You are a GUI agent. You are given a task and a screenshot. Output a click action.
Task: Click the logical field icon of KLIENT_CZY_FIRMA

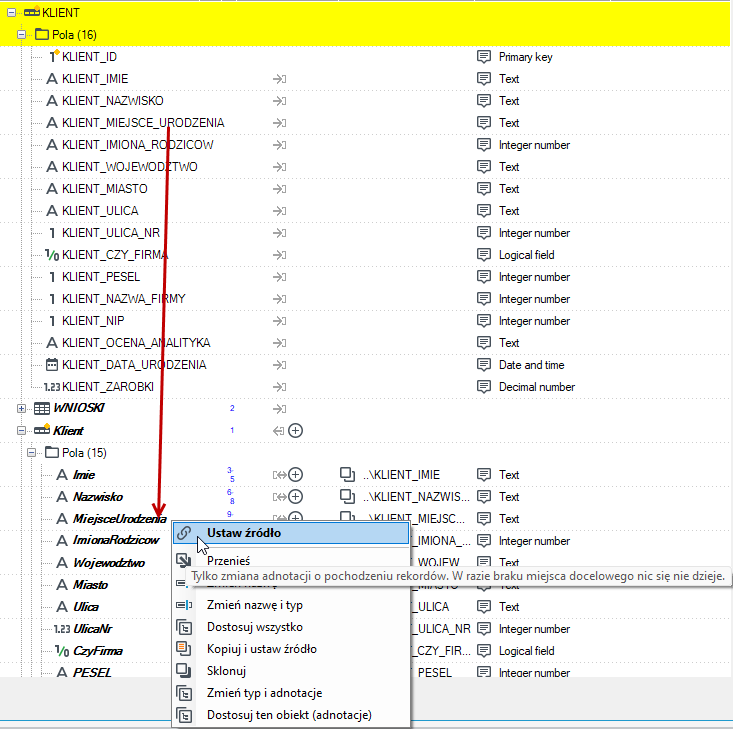click(52, 255)
